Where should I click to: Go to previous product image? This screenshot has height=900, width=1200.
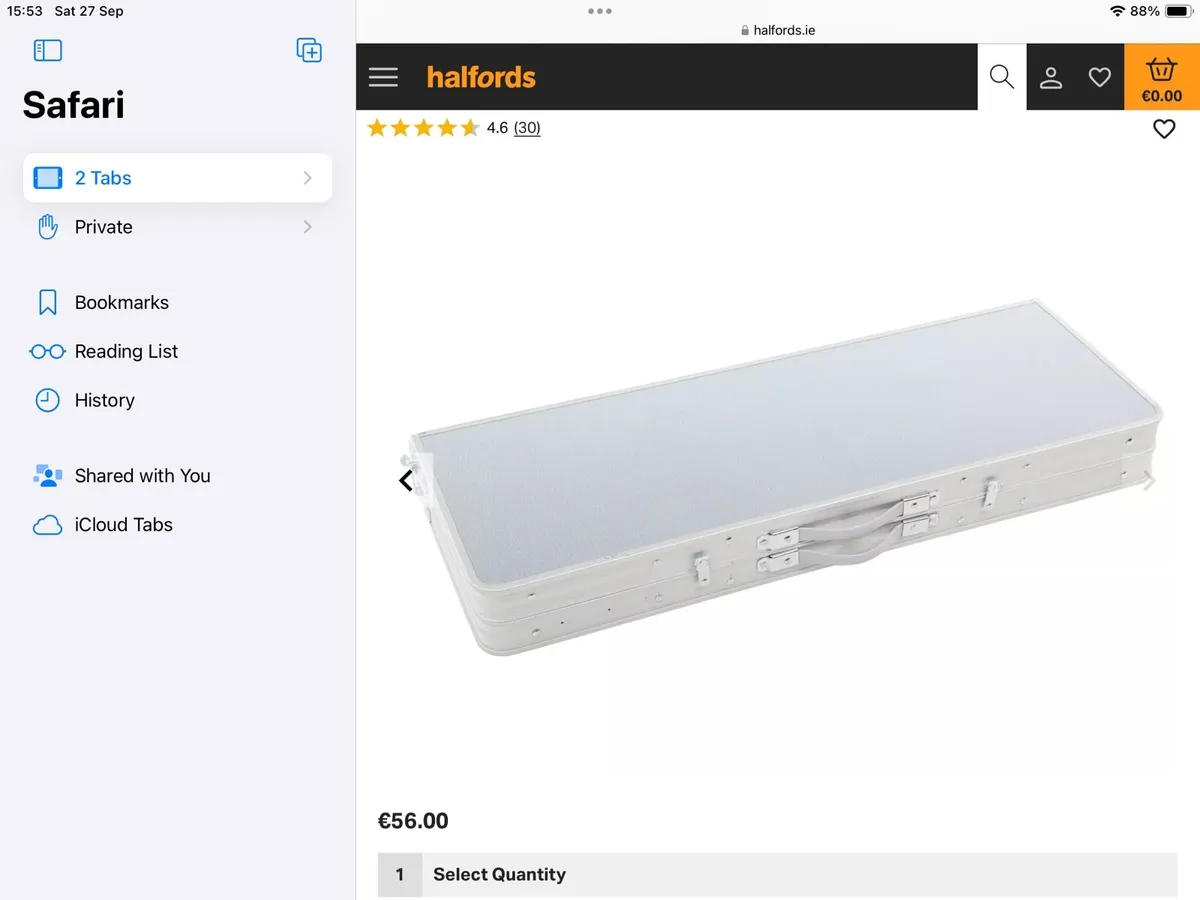(406, 481)
